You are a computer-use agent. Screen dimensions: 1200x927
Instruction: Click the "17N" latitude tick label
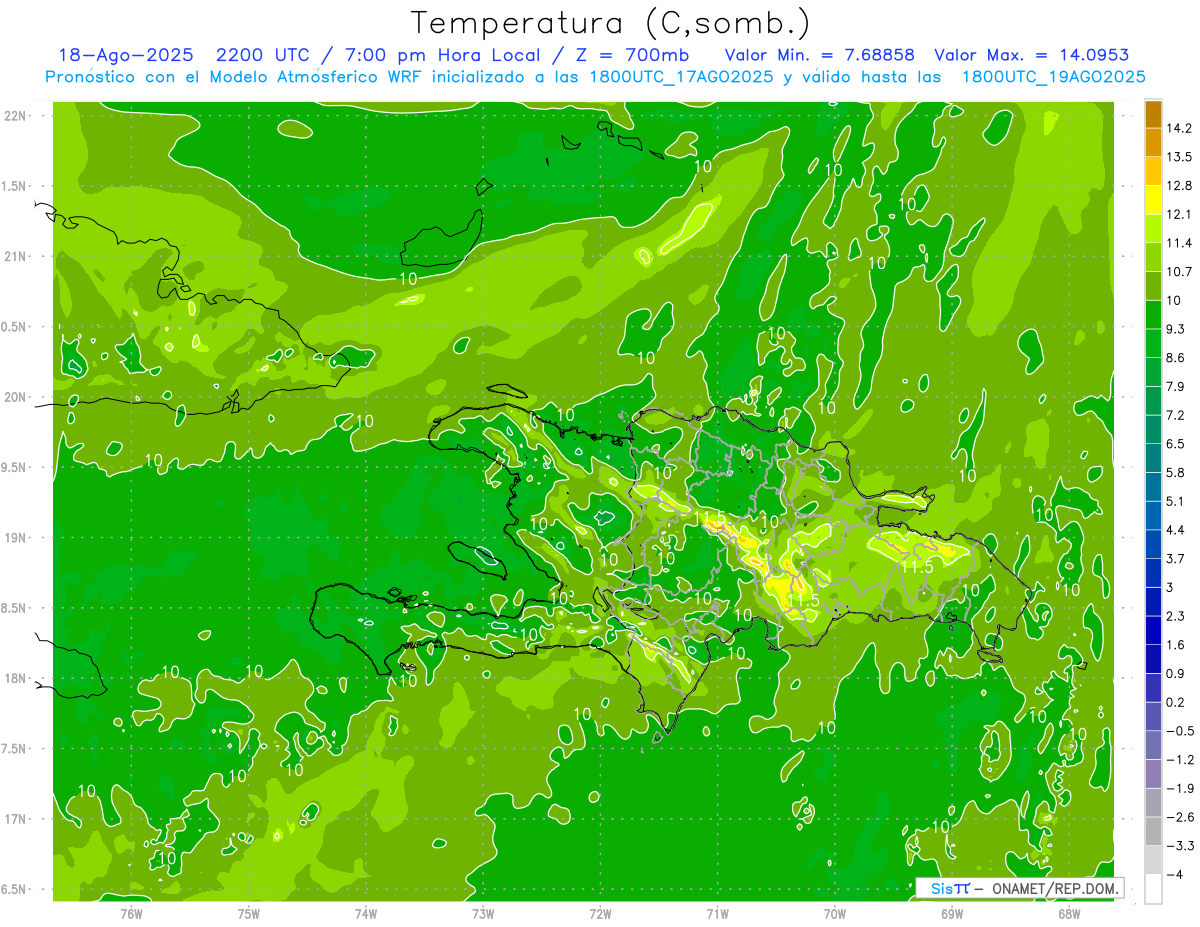click(x=14, y=819)
